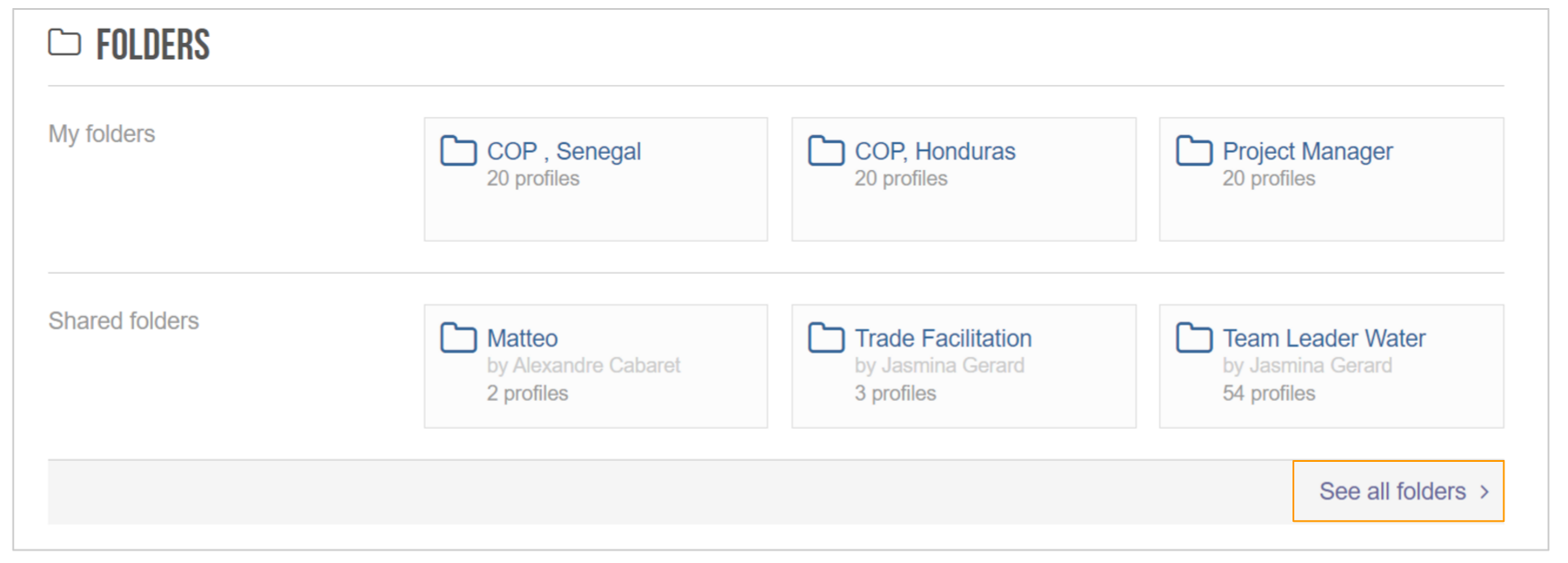The image size is (1568, 563).
Task: Open the Trade Facilitation shared folder
Action: (x=943, y=338)
